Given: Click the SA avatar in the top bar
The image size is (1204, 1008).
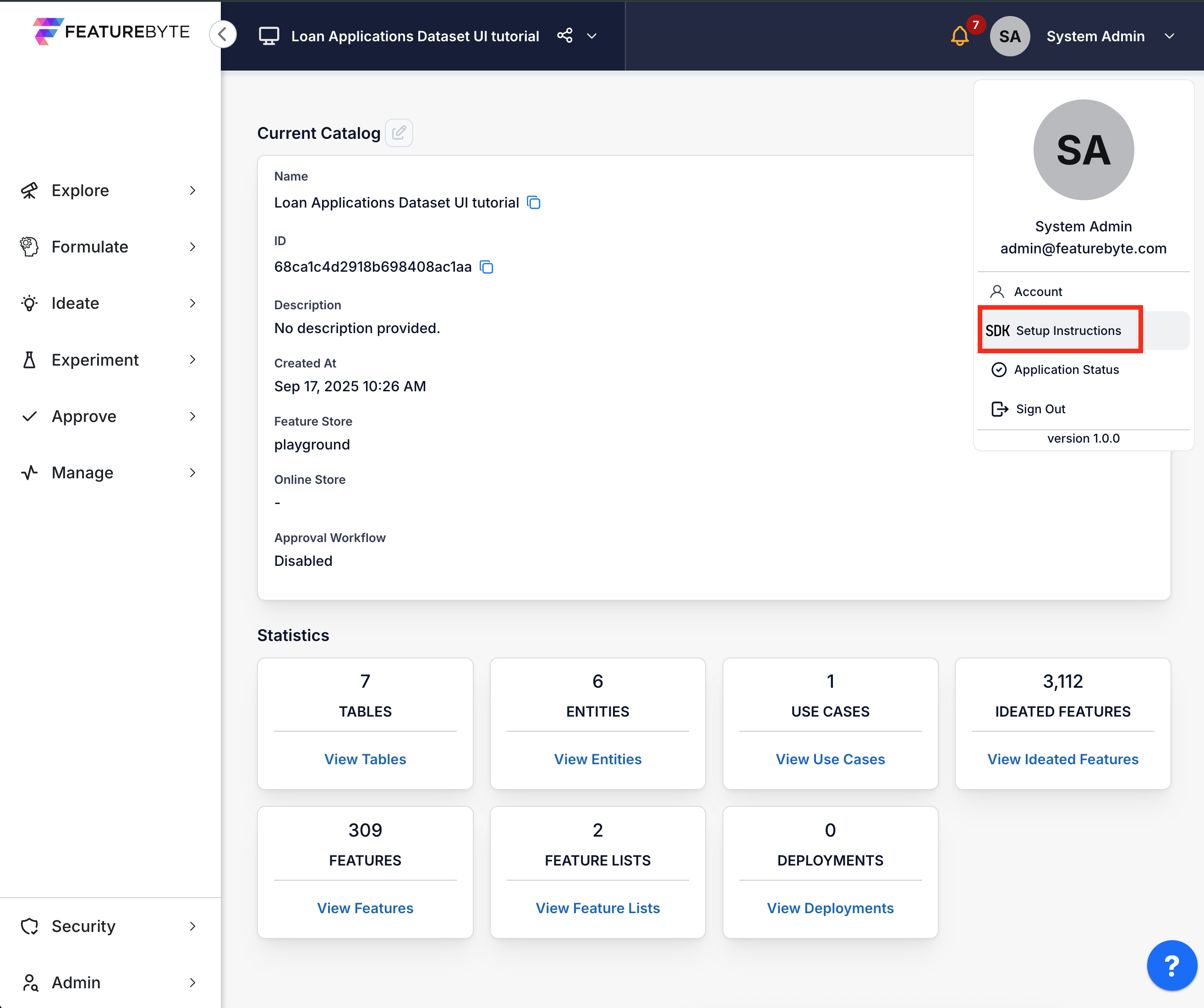Looking at the screenshot, I should coord(1010,36).
